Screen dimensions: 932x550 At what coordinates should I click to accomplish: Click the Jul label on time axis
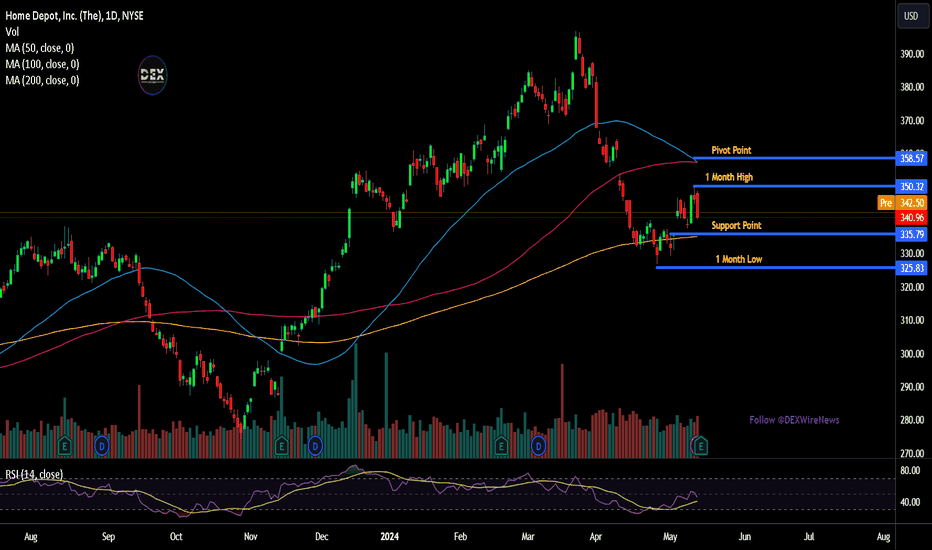coord(809,536)
